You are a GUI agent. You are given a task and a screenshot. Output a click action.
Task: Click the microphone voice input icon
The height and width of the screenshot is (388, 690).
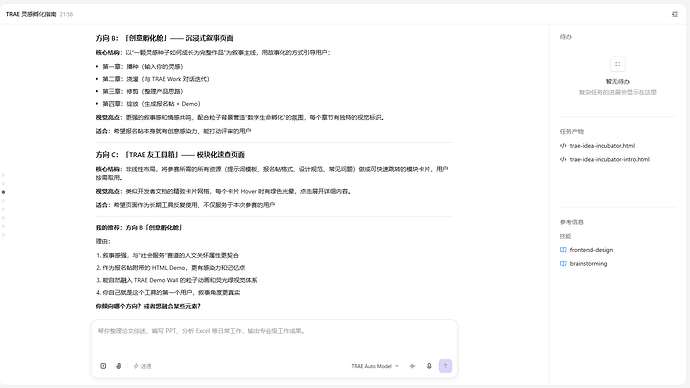tap(429, 366)
